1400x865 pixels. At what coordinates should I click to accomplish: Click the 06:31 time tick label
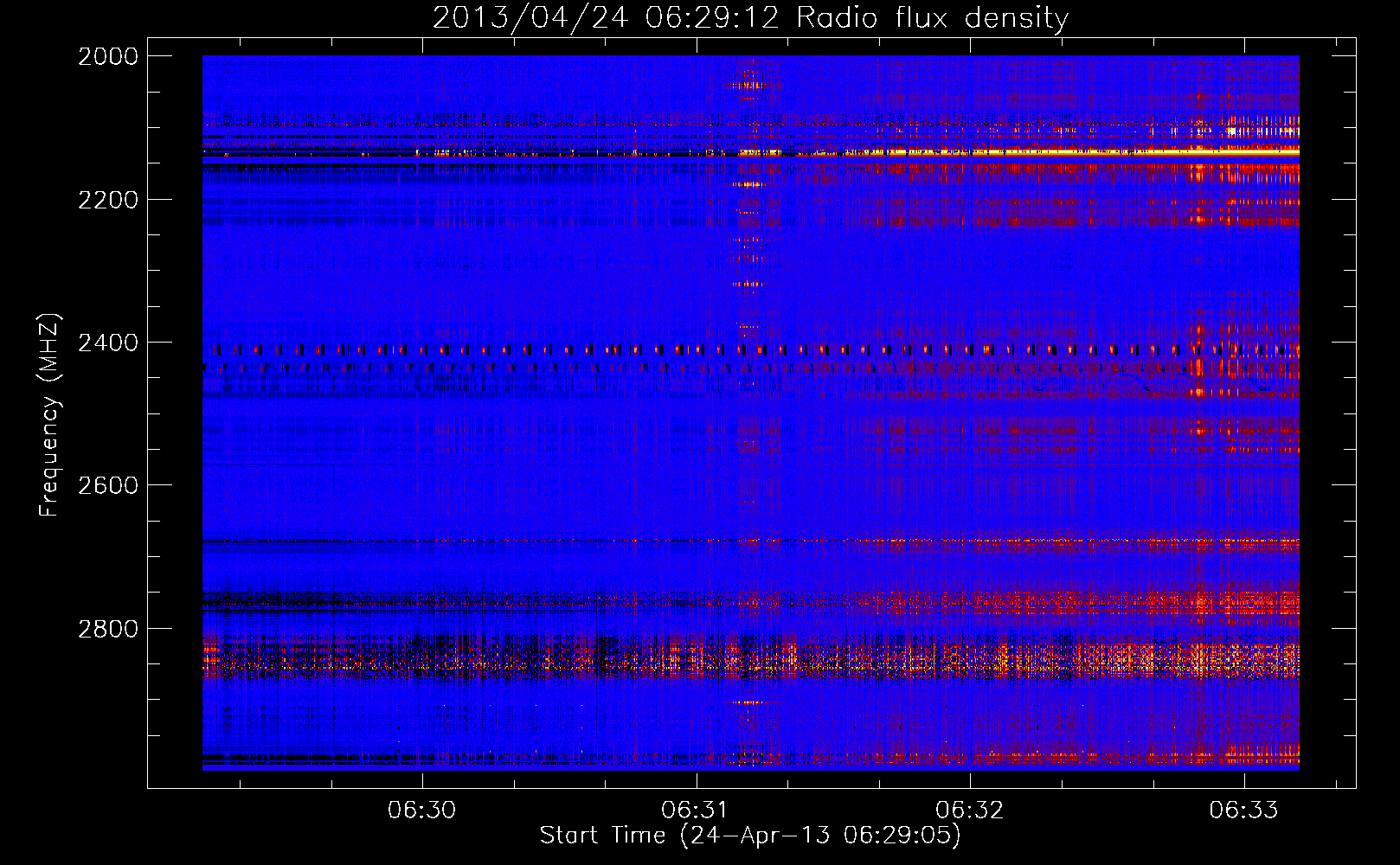[696, 810]
